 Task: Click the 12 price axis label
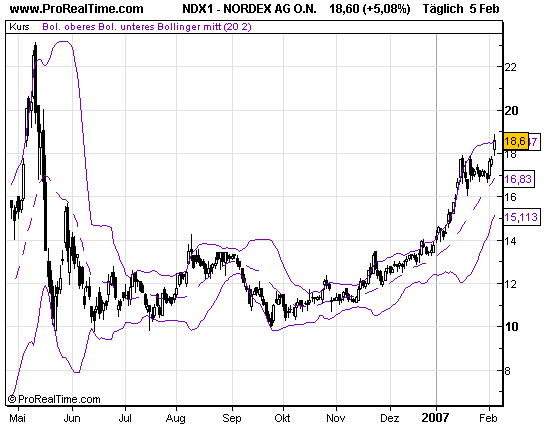(511, 284)
